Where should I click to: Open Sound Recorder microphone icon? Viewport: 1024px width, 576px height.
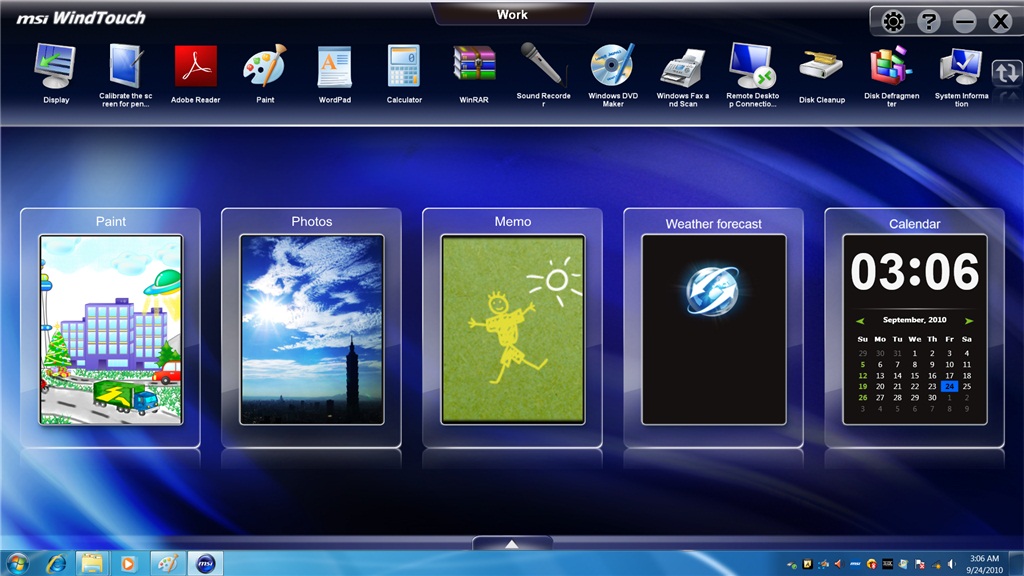click(x=542, y=64)
